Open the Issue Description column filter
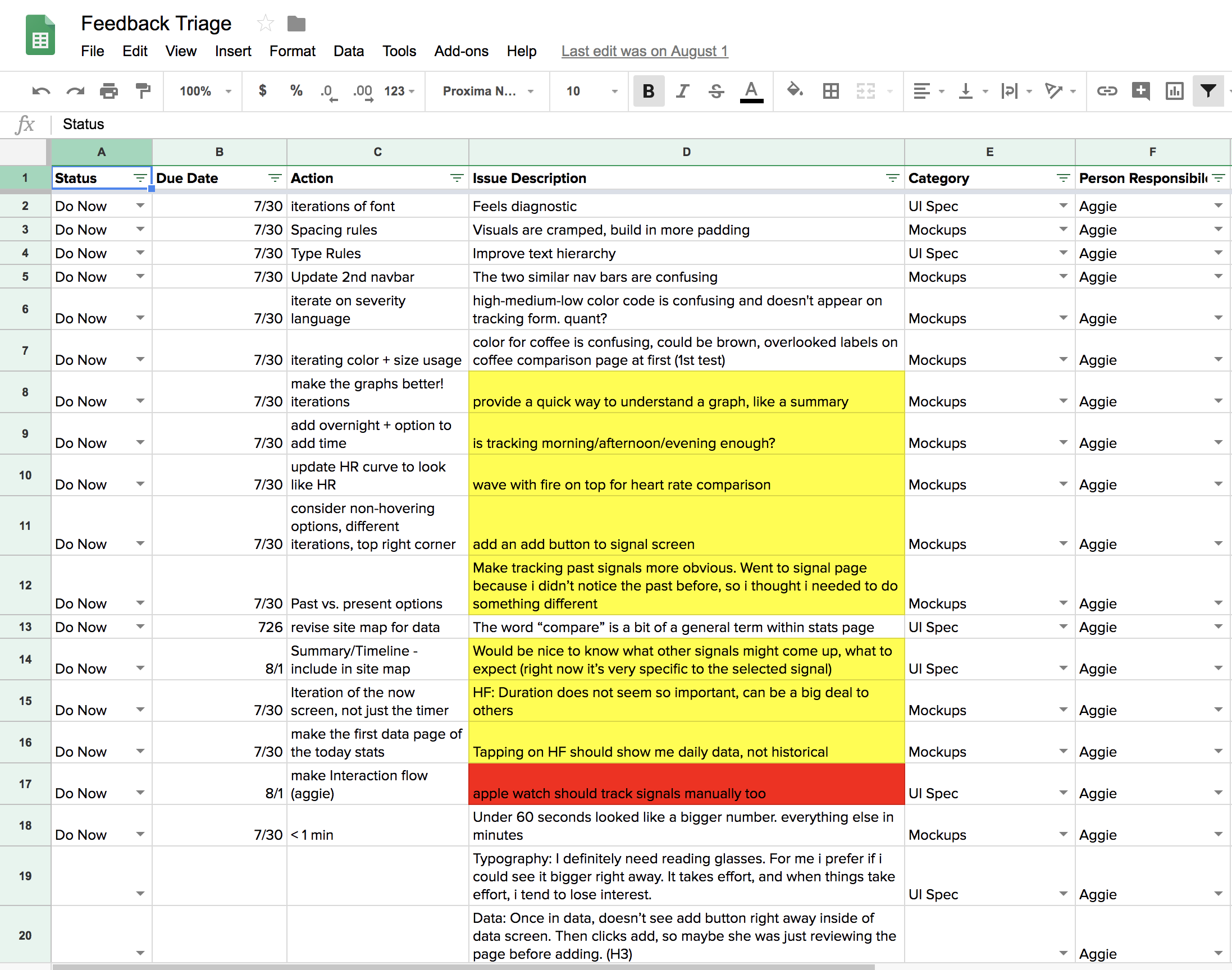This screenshot has width=1232, height=970. click(x=892, y=179)
